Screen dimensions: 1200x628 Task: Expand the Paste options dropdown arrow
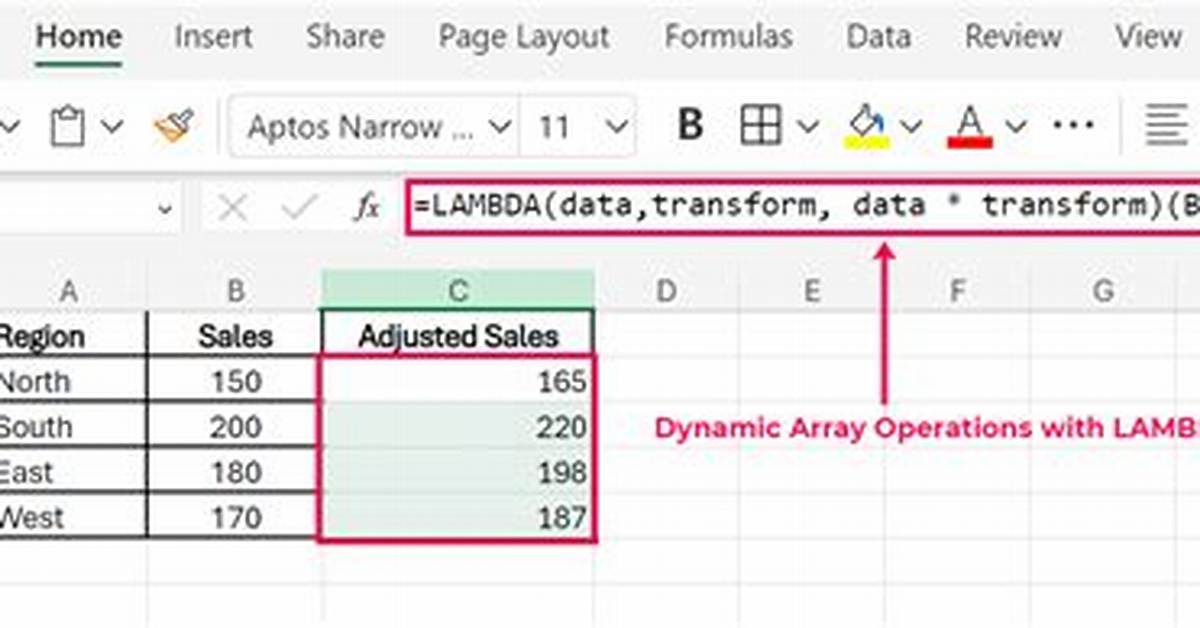[112, 127]
